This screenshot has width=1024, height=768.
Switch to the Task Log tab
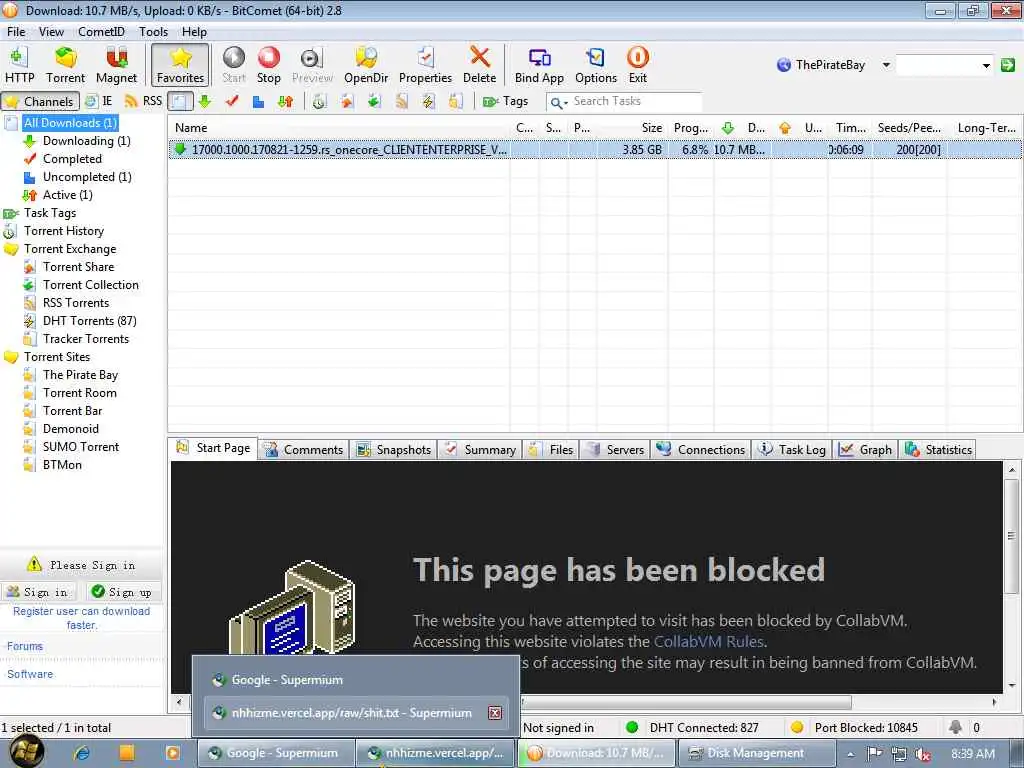click(792, 449)
